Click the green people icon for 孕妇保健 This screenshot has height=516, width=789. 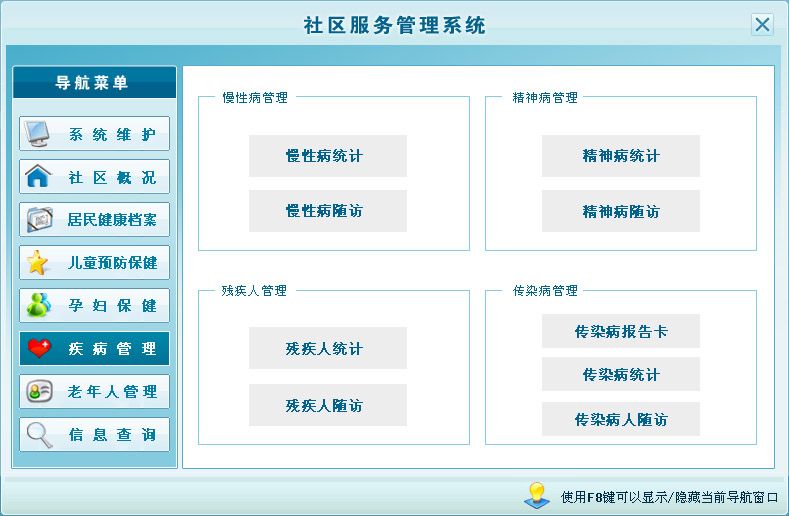coord(39,305)
